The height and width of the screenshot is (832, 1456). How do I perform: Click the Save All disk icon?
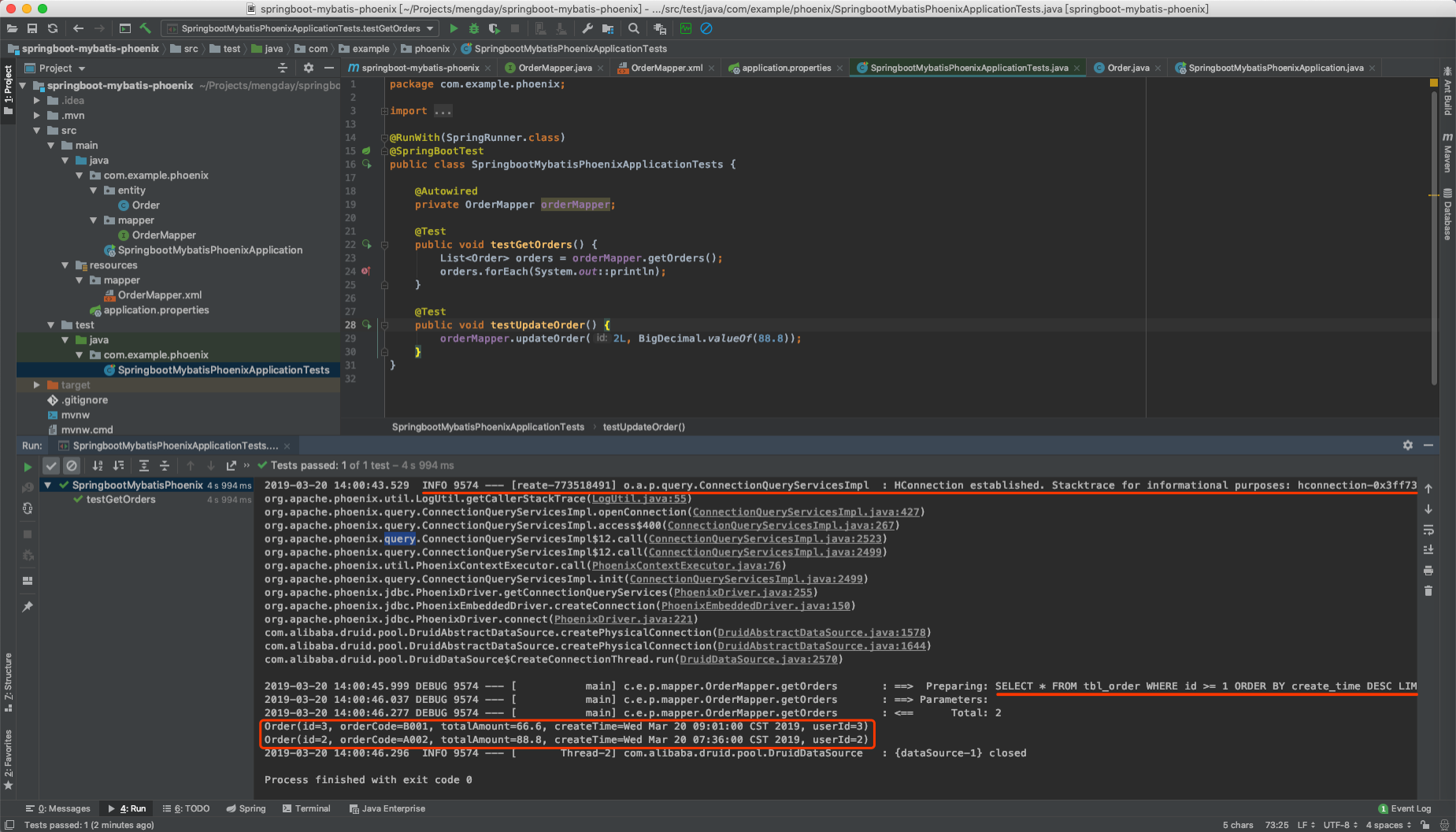point(32,28)
